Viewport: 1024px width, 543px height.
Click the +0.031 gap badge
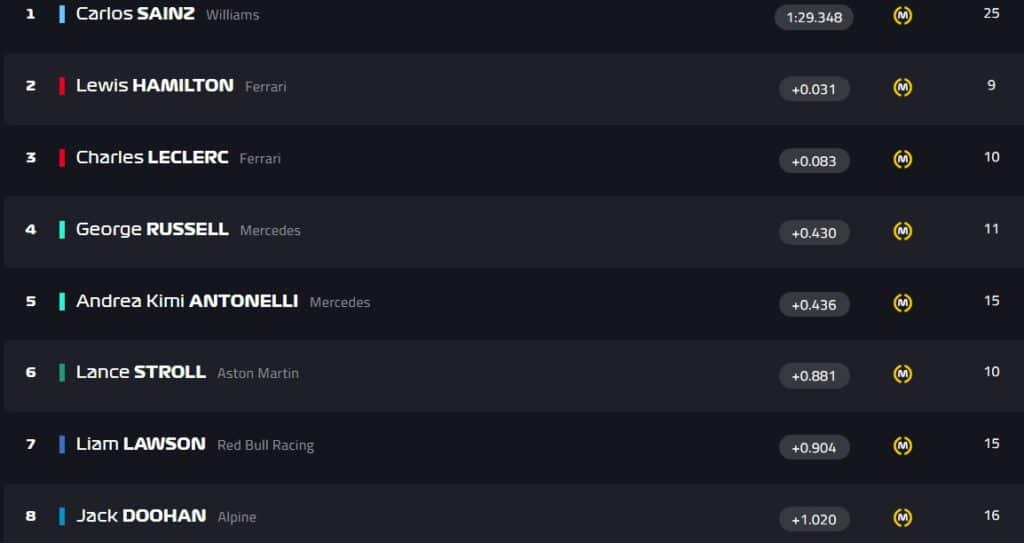814,89
